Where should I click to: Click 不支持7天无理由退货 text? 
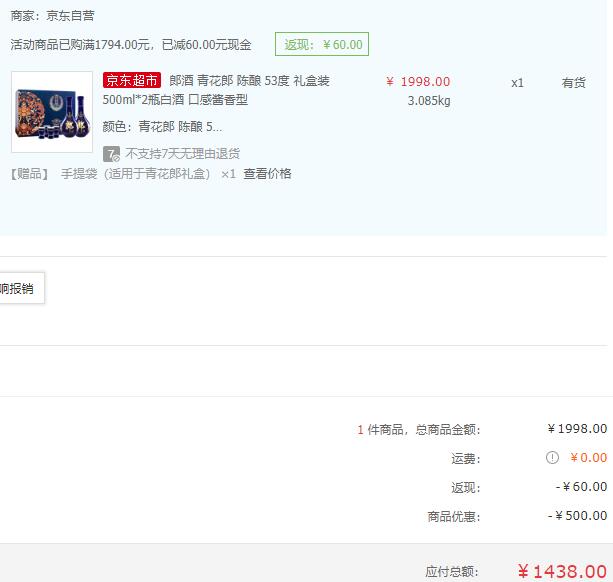(183, 154)
